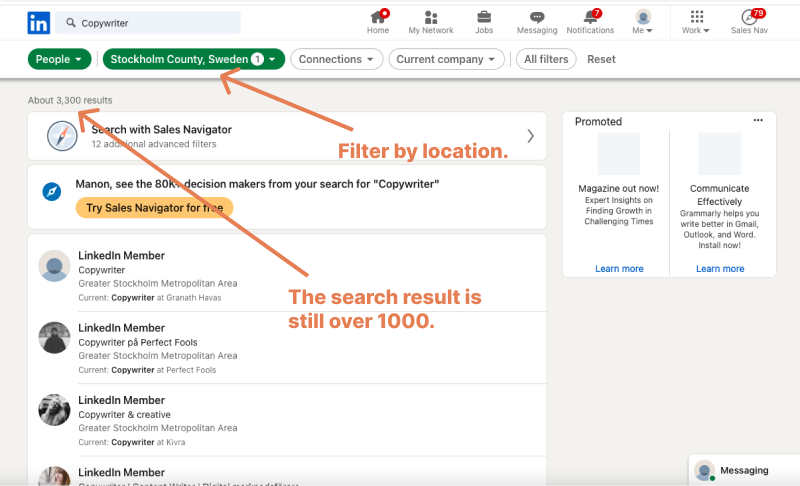
Task: Click Try Sales Navigator for free
Action: click(155, 208)
